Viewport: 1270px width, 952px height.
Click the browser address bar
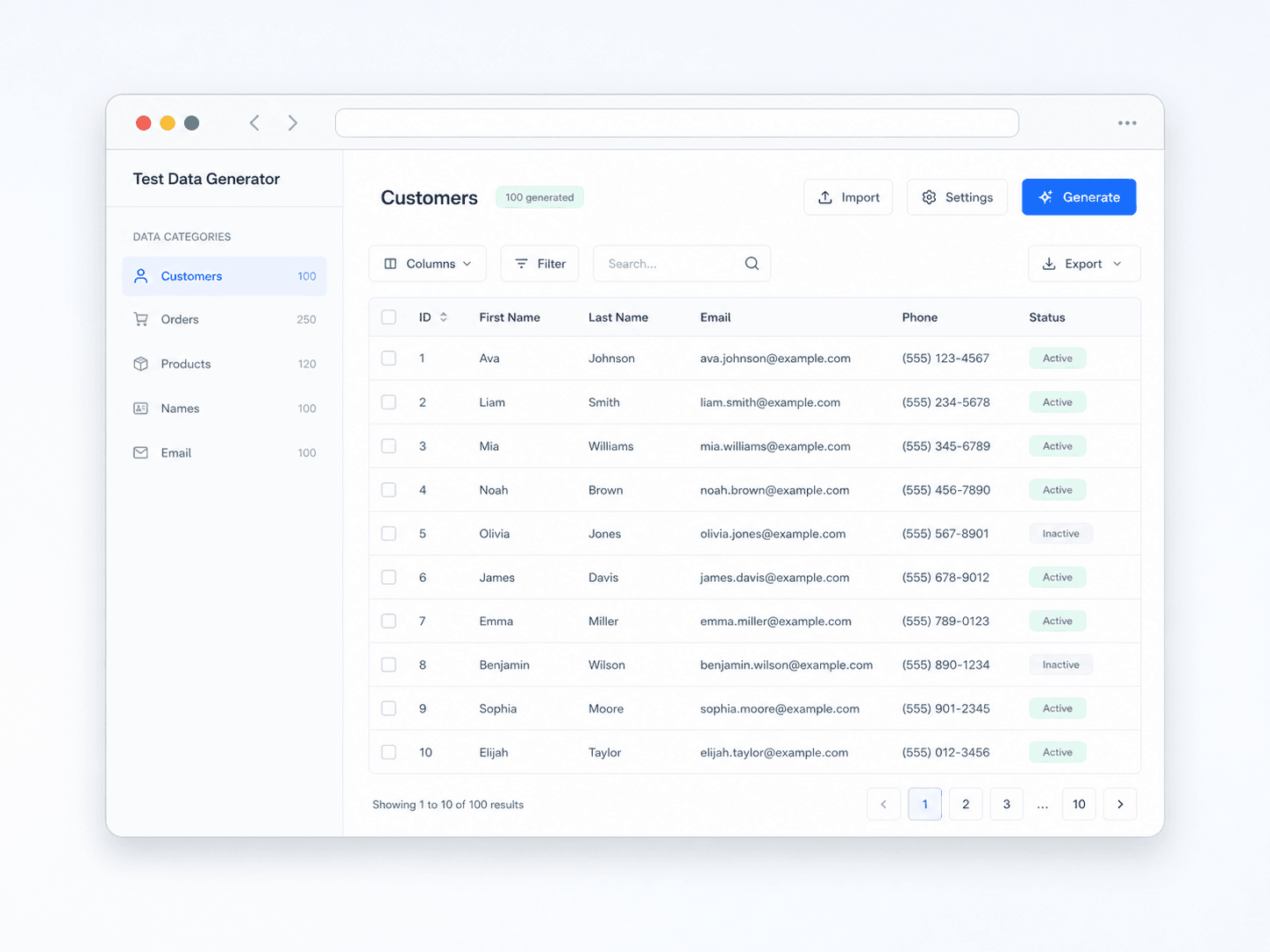pyautogui.click(x=677, y=123)
